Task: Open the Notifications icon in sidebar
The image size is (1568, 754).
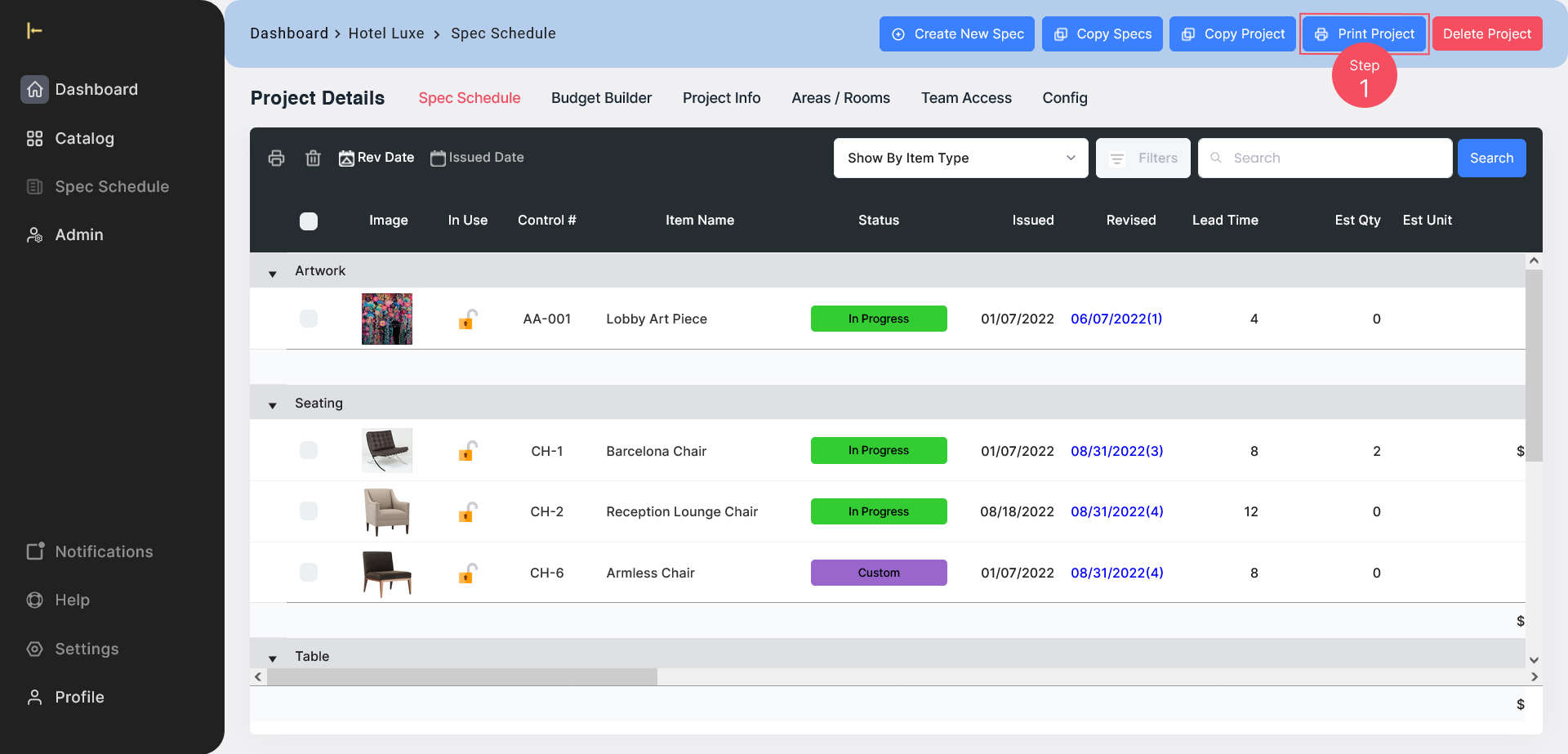Action: coord(34,551)
